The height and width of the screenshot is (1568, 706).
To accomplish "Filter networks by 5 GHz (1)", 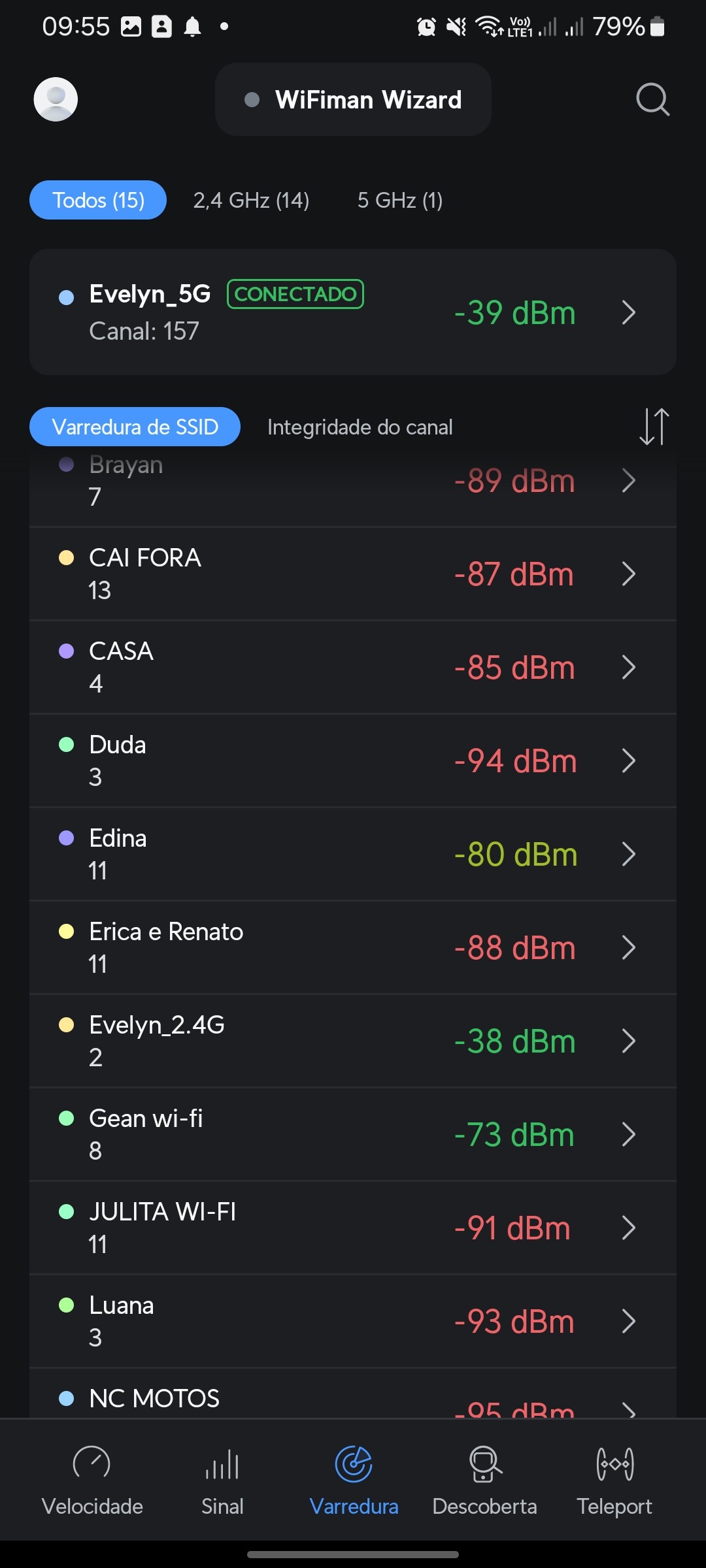I will click(400, 200).
